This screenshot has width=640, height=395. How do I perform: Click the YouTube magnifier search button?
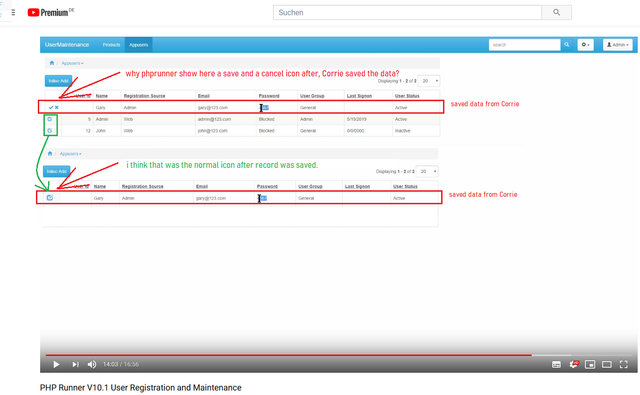click(556, 12)
